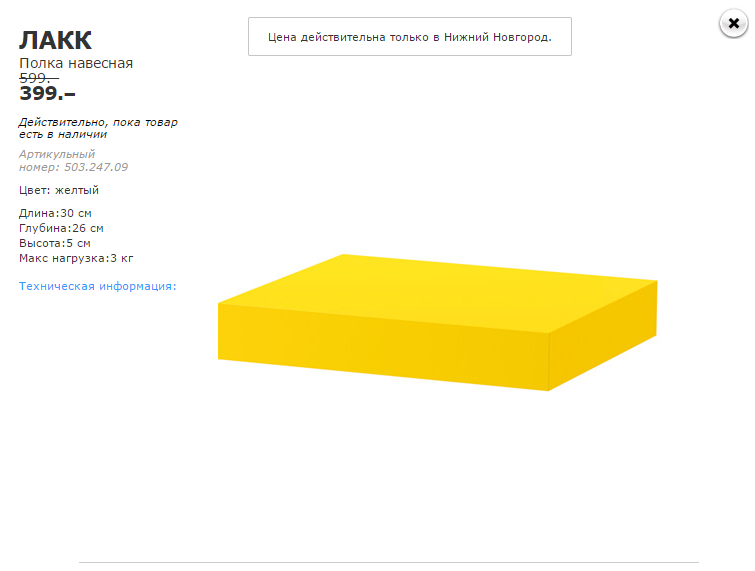Click the Макс нагрузка: 3 кг line
This screenshot has width=755, height=571.
pyautogui.click(x=76, y=258)
